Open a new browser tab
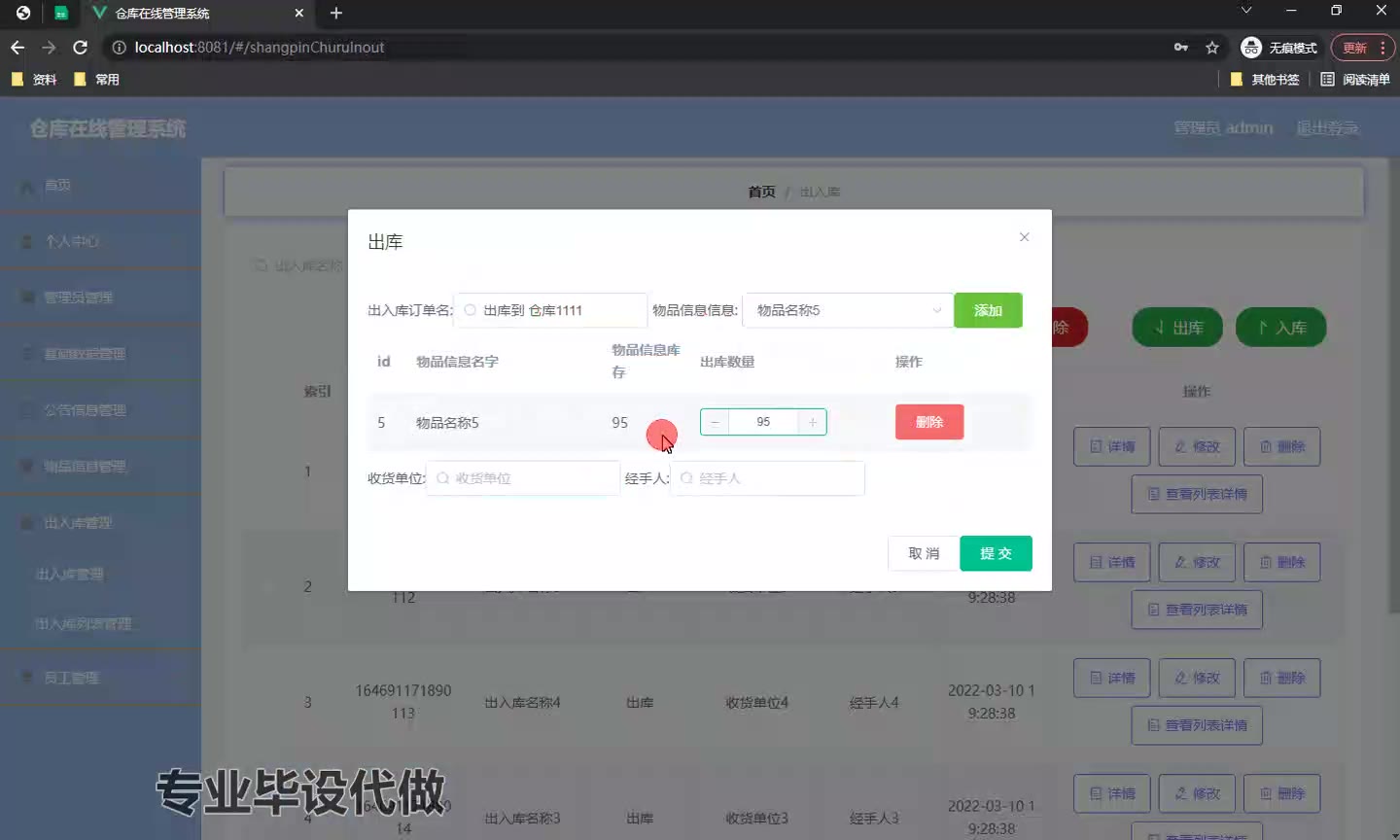1400x840 pixels. (x=336, y=14)
